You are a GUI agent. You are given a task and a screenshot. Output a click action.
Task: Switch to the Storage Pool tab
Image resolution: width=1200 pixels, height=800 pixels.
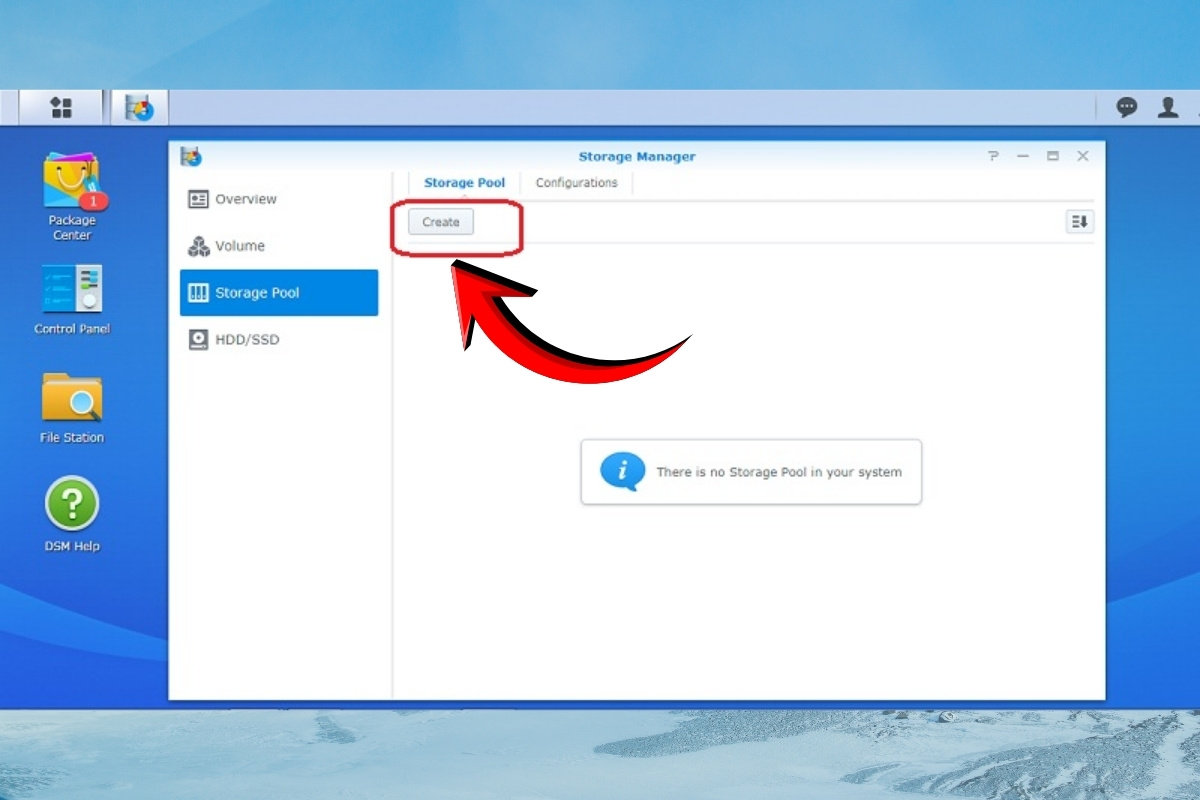[x=464, y=183]
